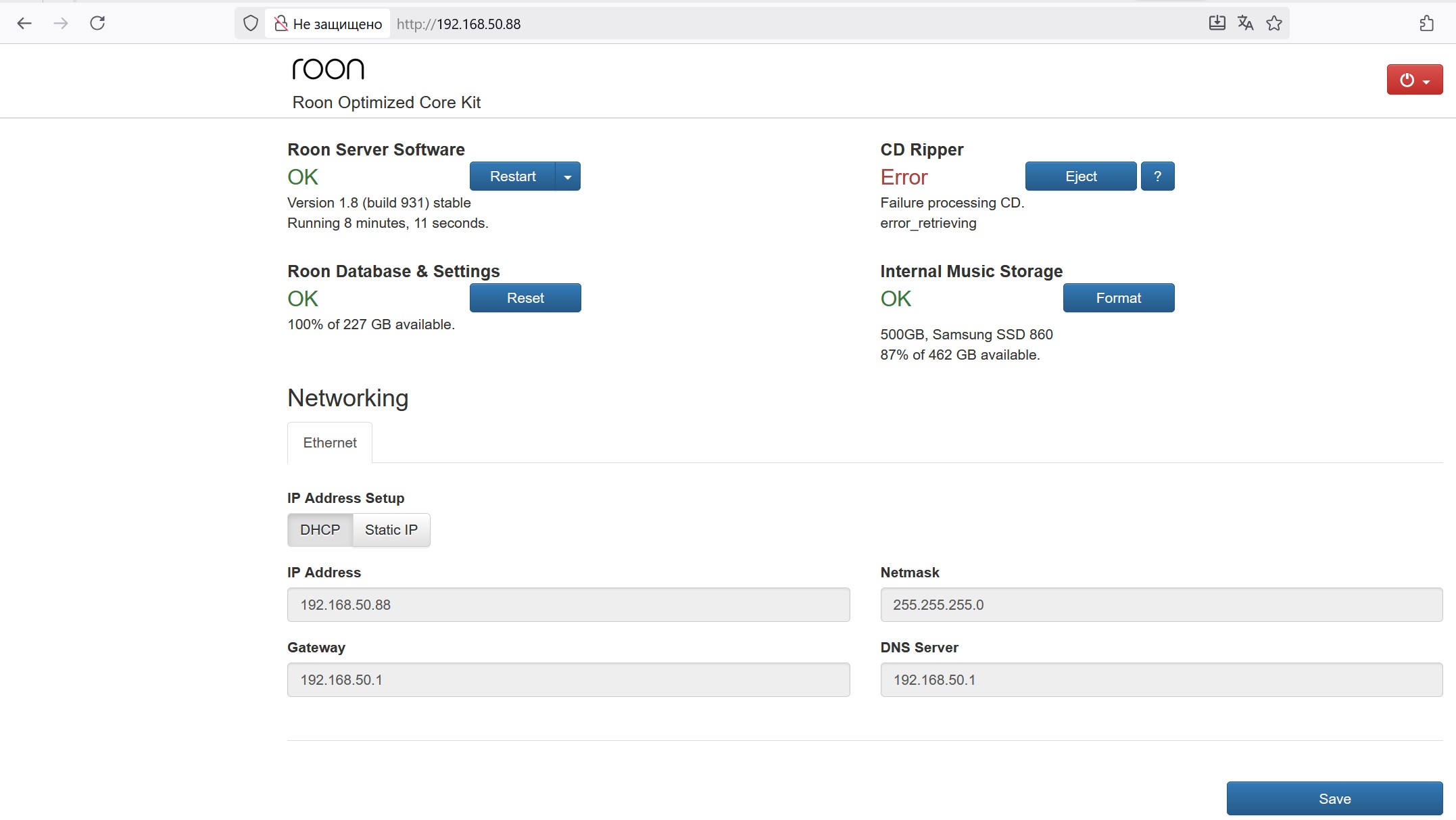1456x820 pixels.
Task: Click the browser back arrow
Action: (24, 24)
